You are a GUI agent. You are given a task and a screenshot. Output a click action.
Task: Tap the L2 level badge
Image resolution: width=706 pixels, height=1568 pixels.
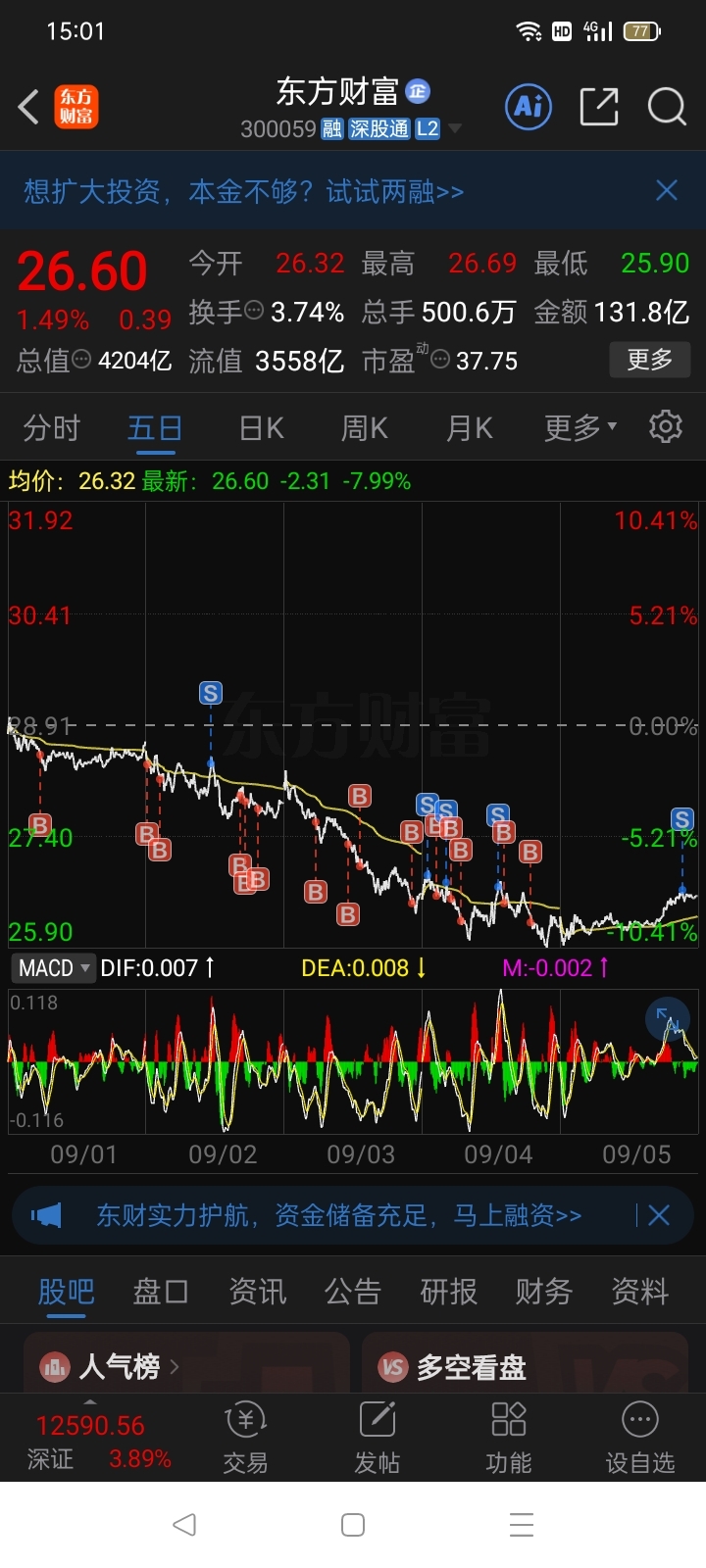click(x=428, y=129)
